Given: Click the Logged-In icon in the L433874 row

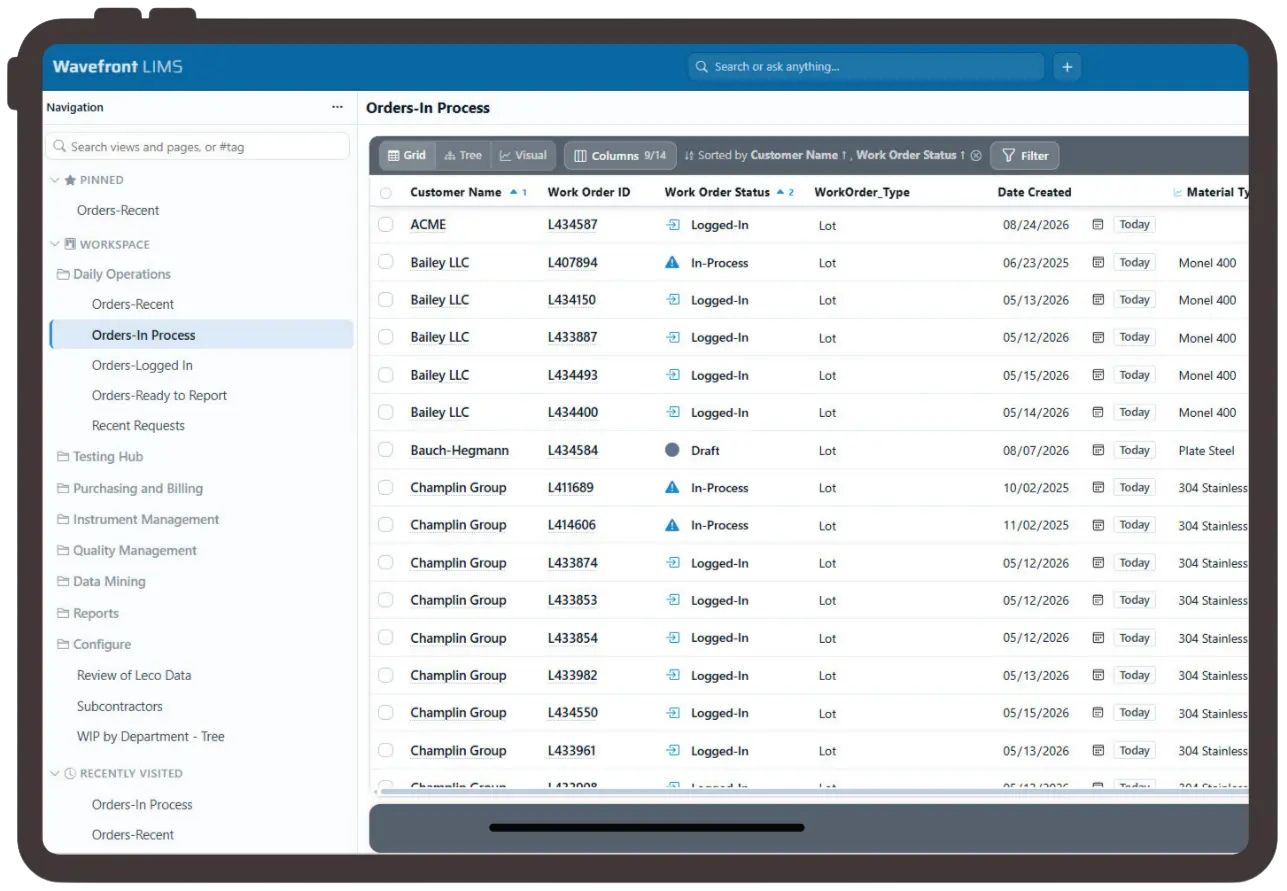Looking at the screenshot, I should 673,563.
